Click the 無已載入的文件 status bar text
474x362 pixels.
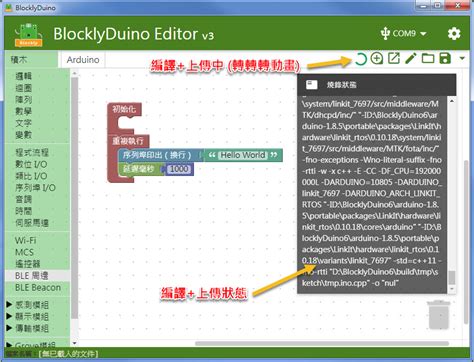68,354
